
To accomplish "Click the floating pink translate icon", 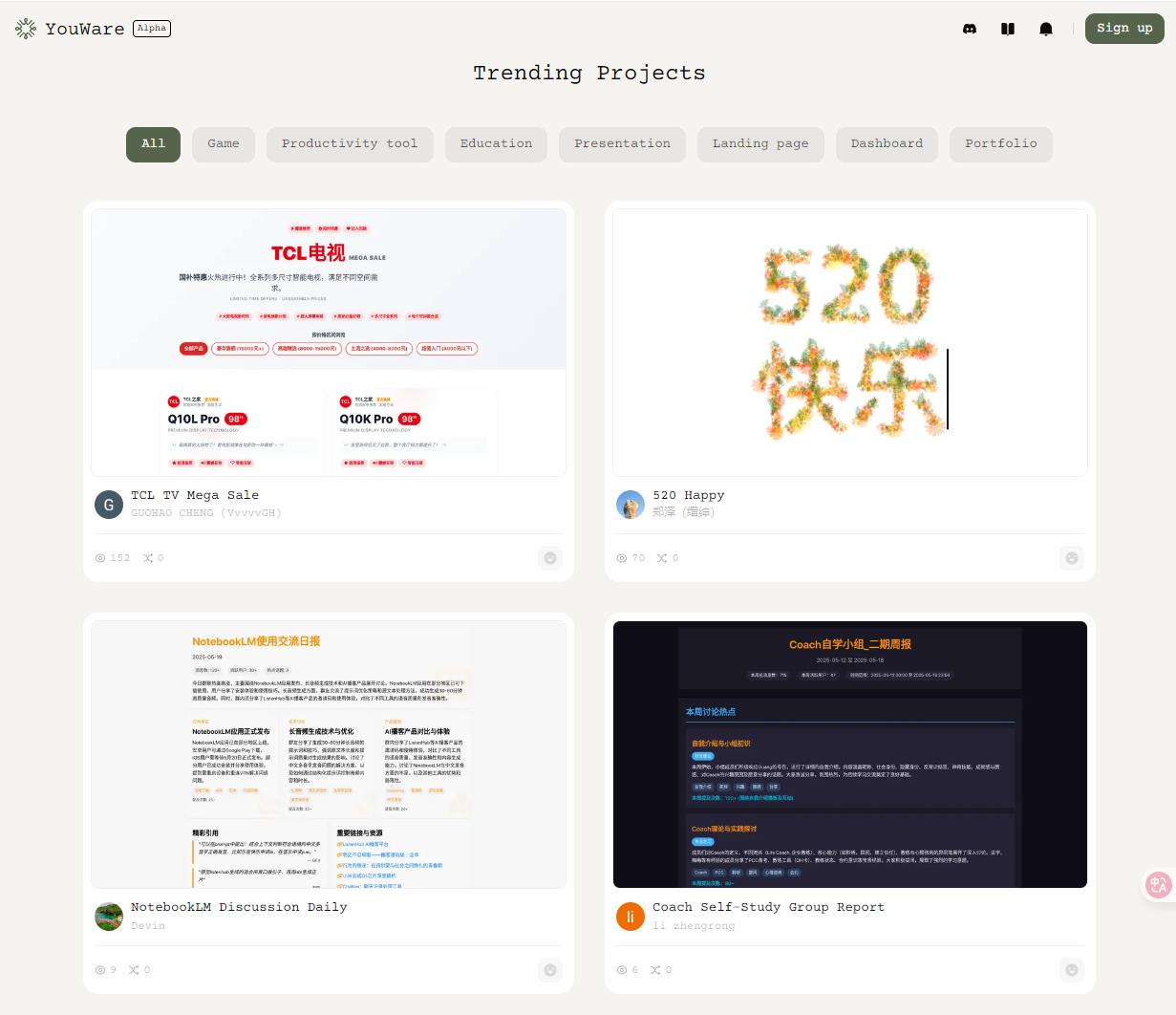I will (1160, 885).
